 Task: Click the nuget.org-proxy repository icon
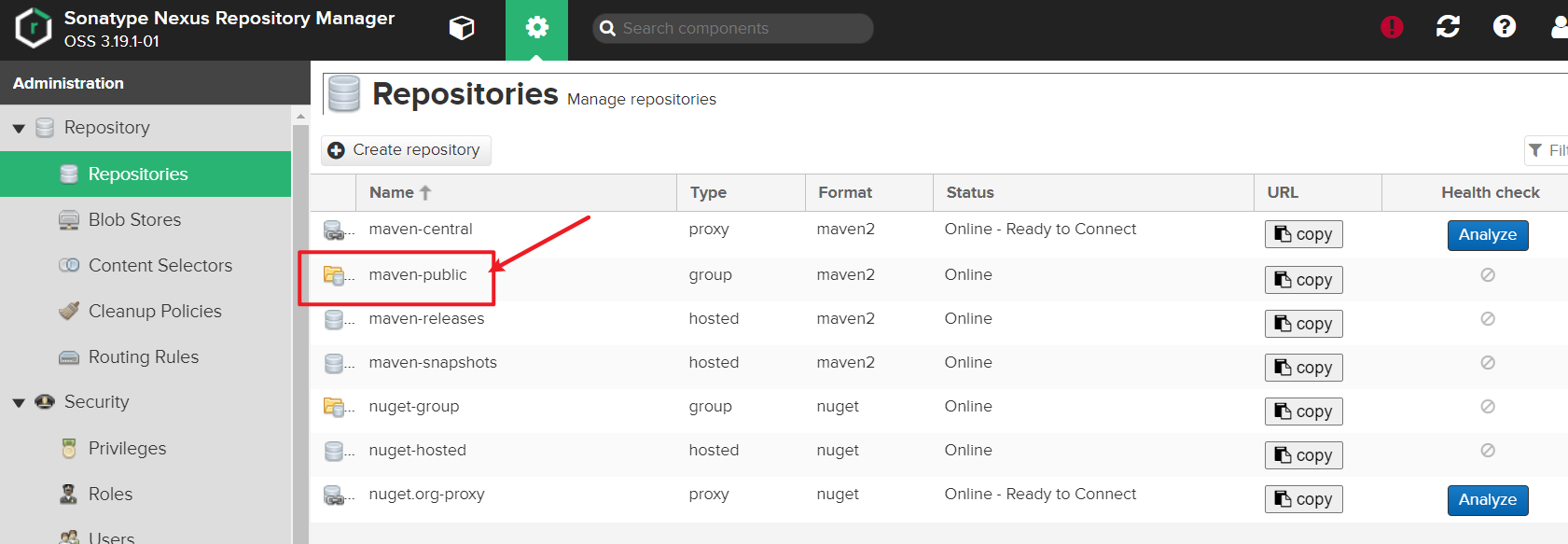[334, 495]
